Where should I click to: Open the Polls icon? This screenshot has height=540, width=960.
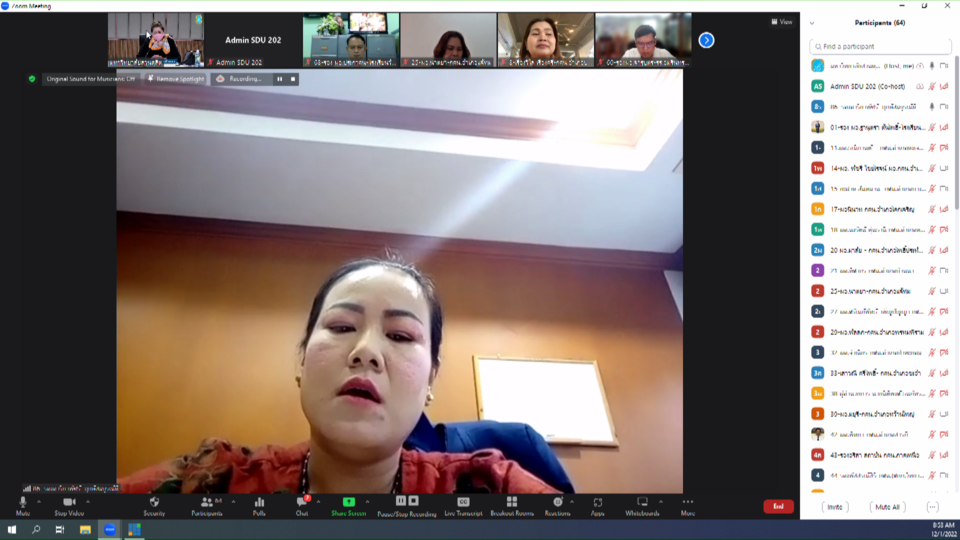[259, 506]
